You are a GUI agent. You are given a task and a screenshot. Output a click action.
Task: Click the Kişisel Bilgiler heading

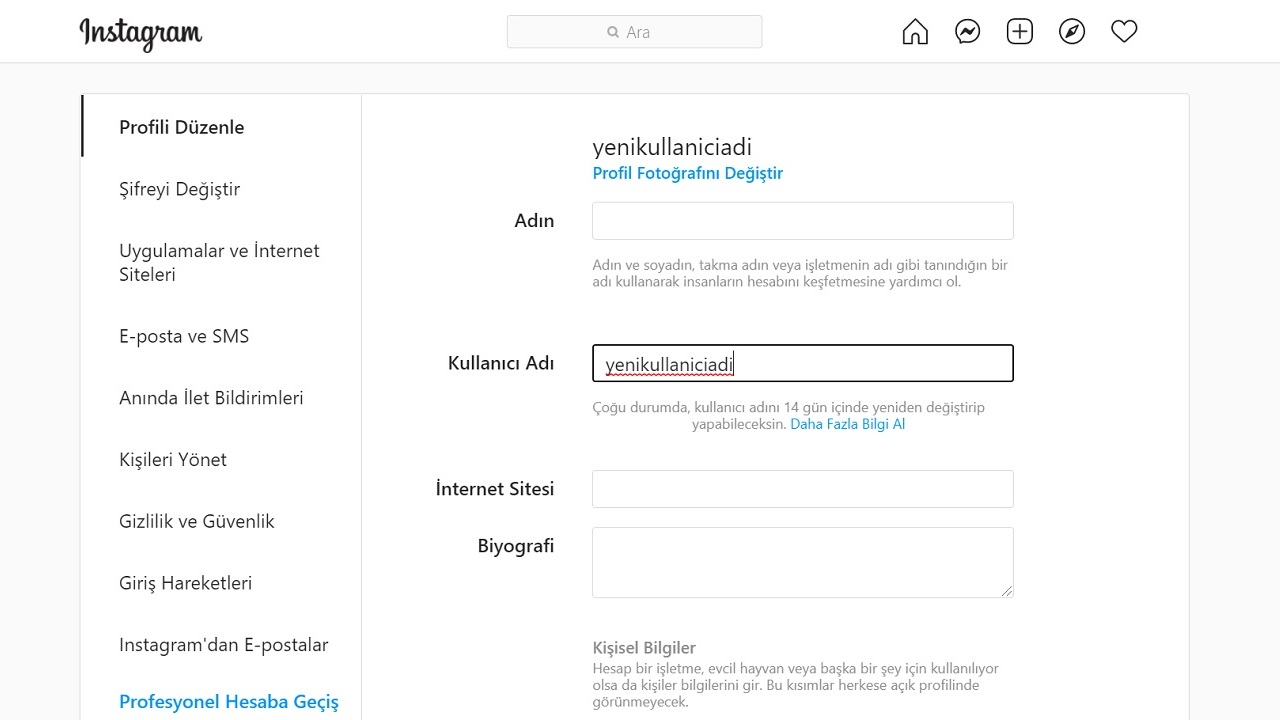pos(644,648)
